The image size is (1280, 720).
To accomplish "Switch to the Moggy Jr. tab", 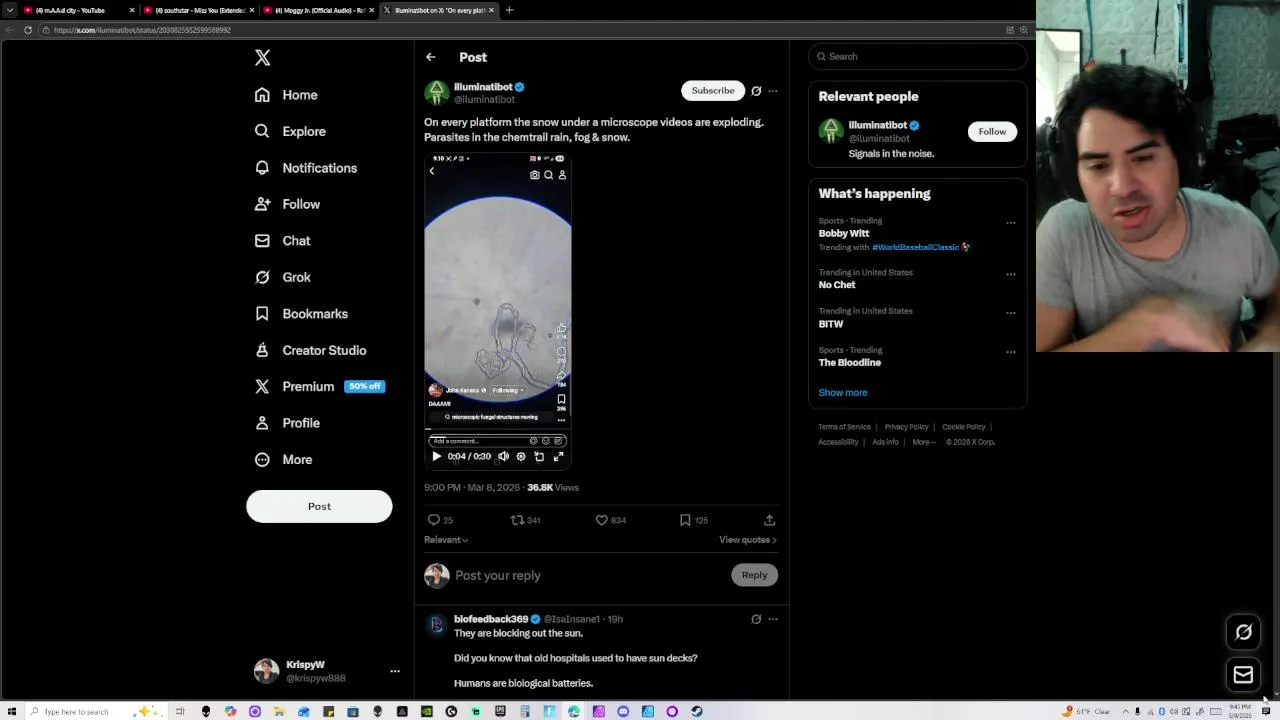I will pos(318,10).
